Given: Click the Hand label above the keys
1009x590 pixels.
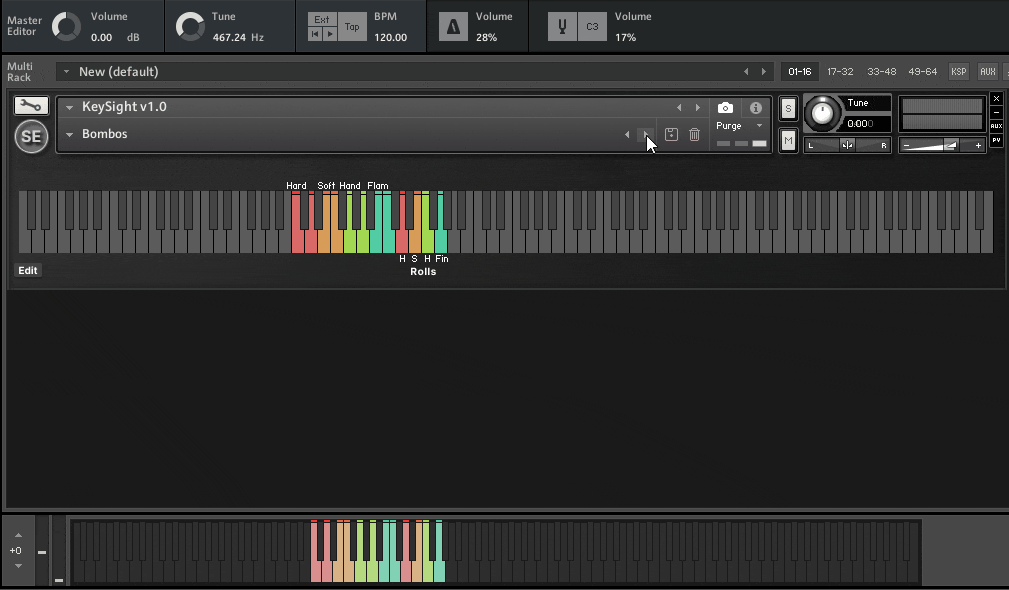Looking at the screenshot, I should click(x=350, y=185).
